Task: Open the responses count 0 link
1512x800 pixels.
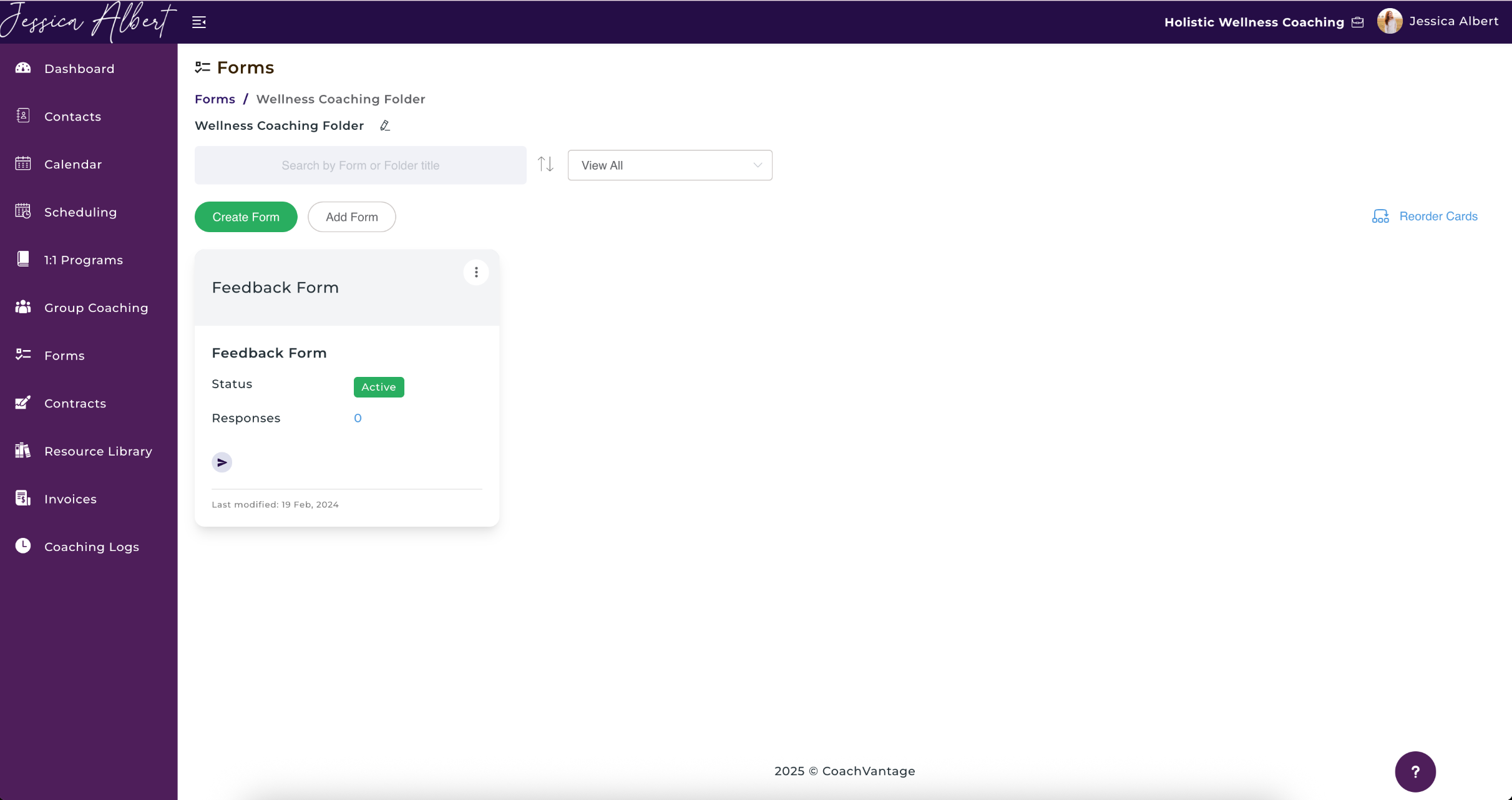Action: pos(358,418)
